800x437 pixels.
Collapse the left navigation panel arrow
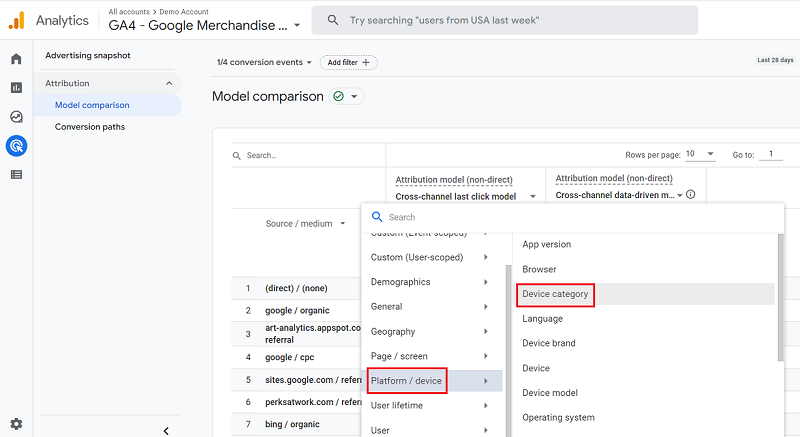[x=166, y=431]
